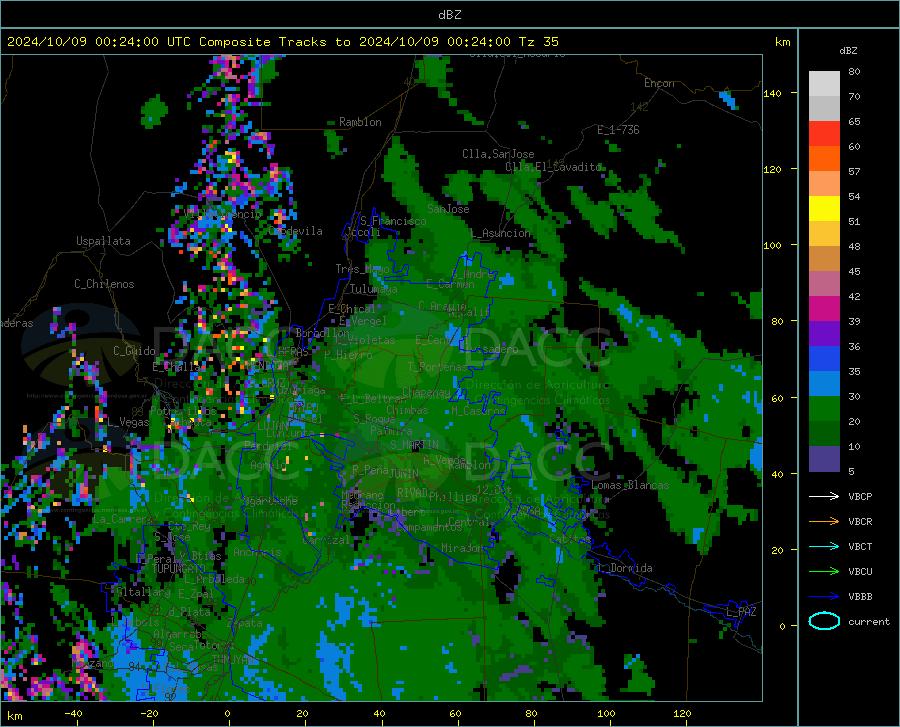Click the 'VBCT' legend label
The width and height of the screenshot is (900, 727).
860,546
